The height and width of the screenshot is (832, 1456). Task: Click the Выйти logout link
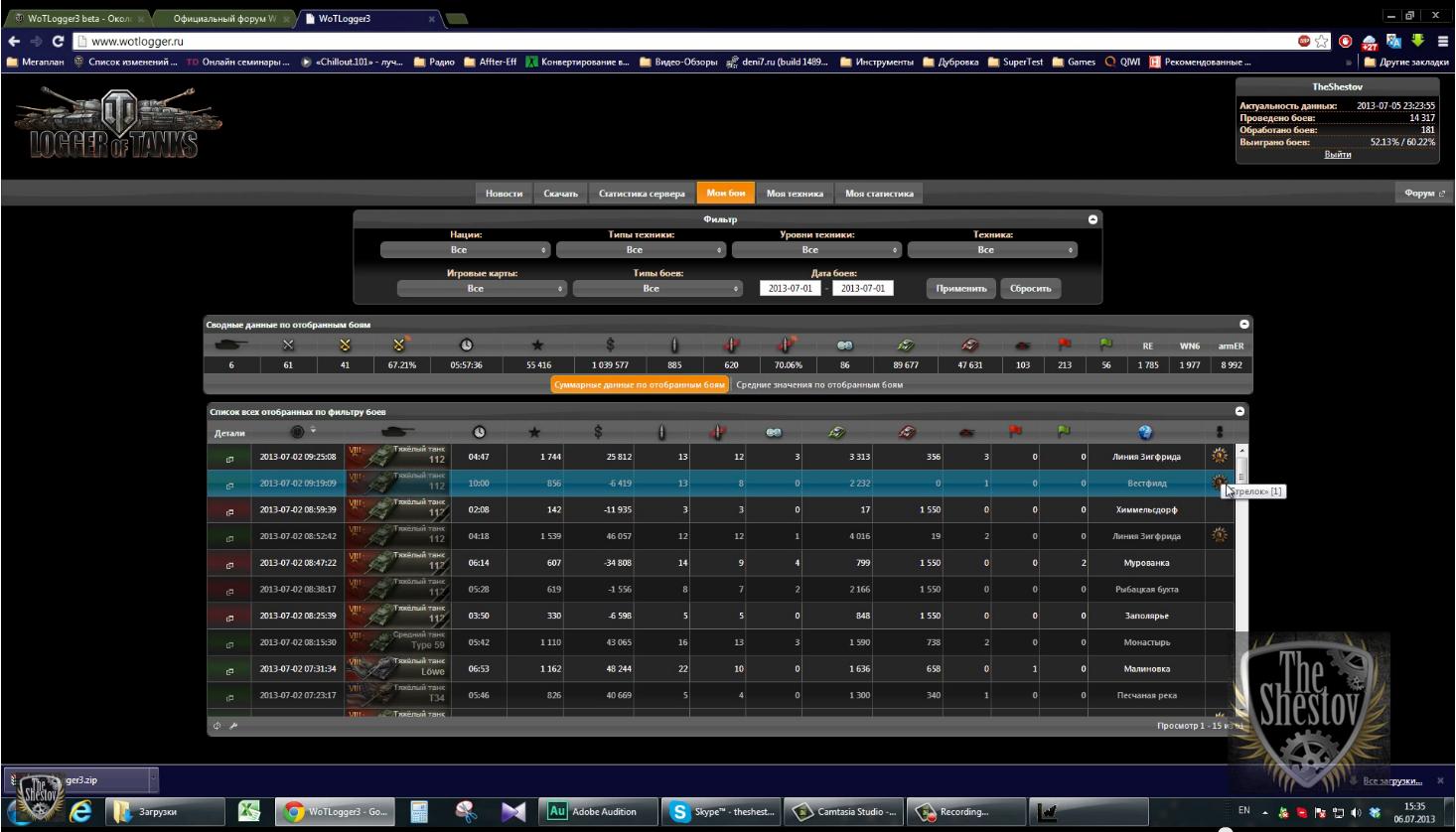(1337, 155)
